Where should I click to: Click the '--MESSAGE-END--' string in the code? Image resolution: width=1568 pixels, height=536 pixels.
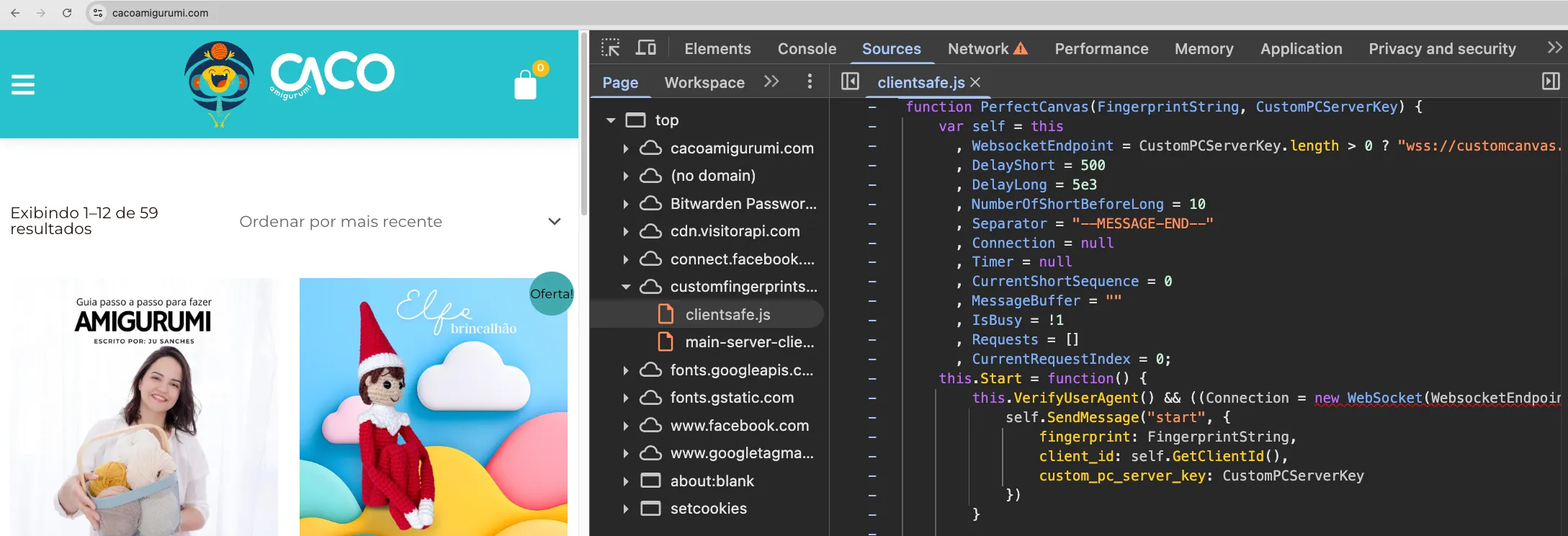(x=1142, y=223)
